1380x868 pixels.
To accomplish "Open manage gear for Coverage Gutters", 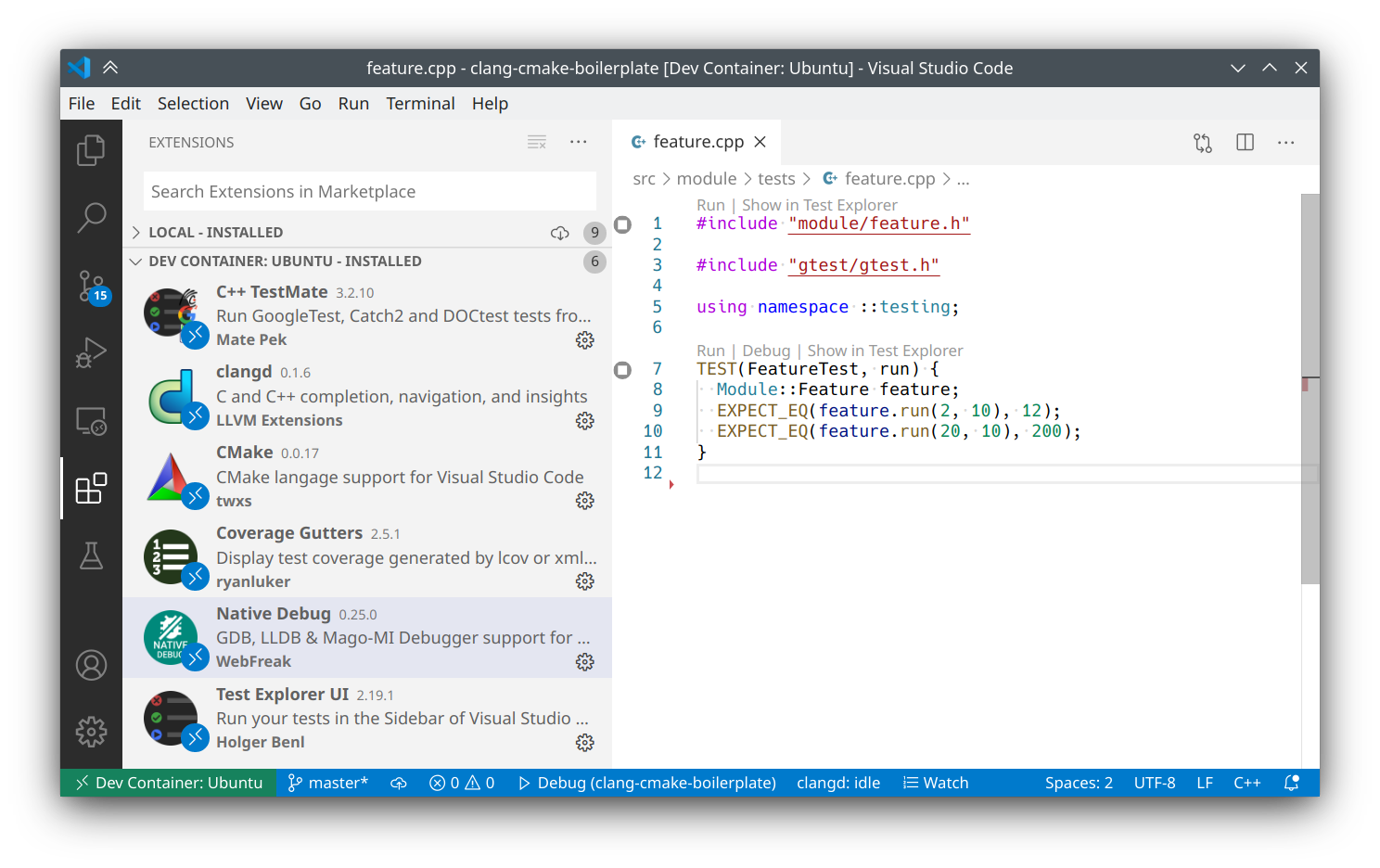I will pyautogui.click(x=584, y=581).
